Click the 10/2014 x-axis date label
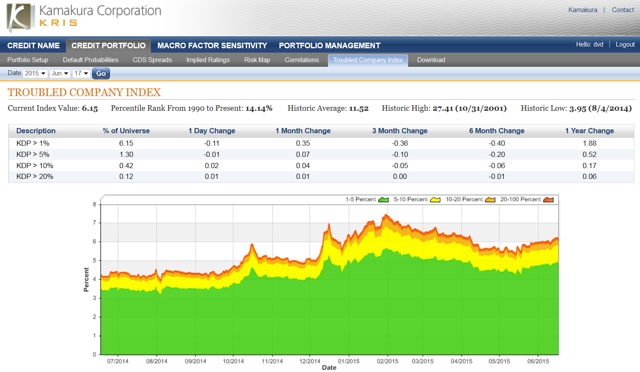 pos(233,361)
